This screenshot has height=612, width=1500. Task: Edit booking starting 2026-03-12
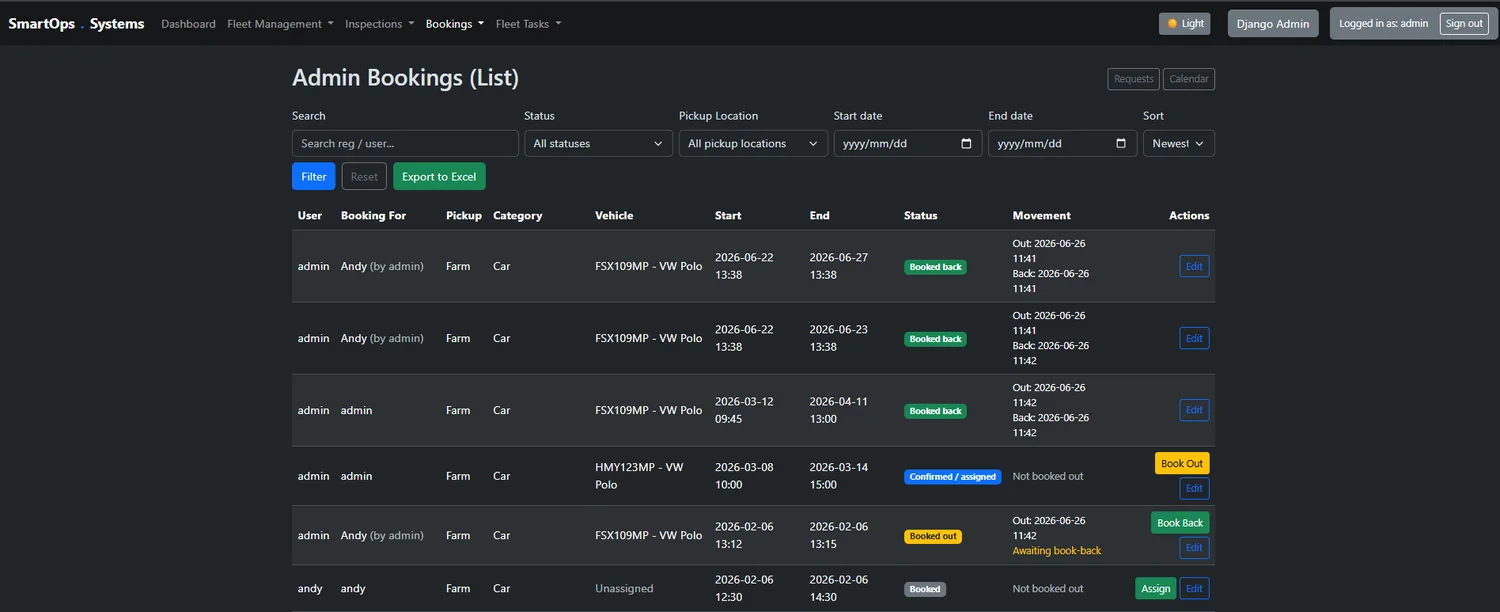point(1194,410)
